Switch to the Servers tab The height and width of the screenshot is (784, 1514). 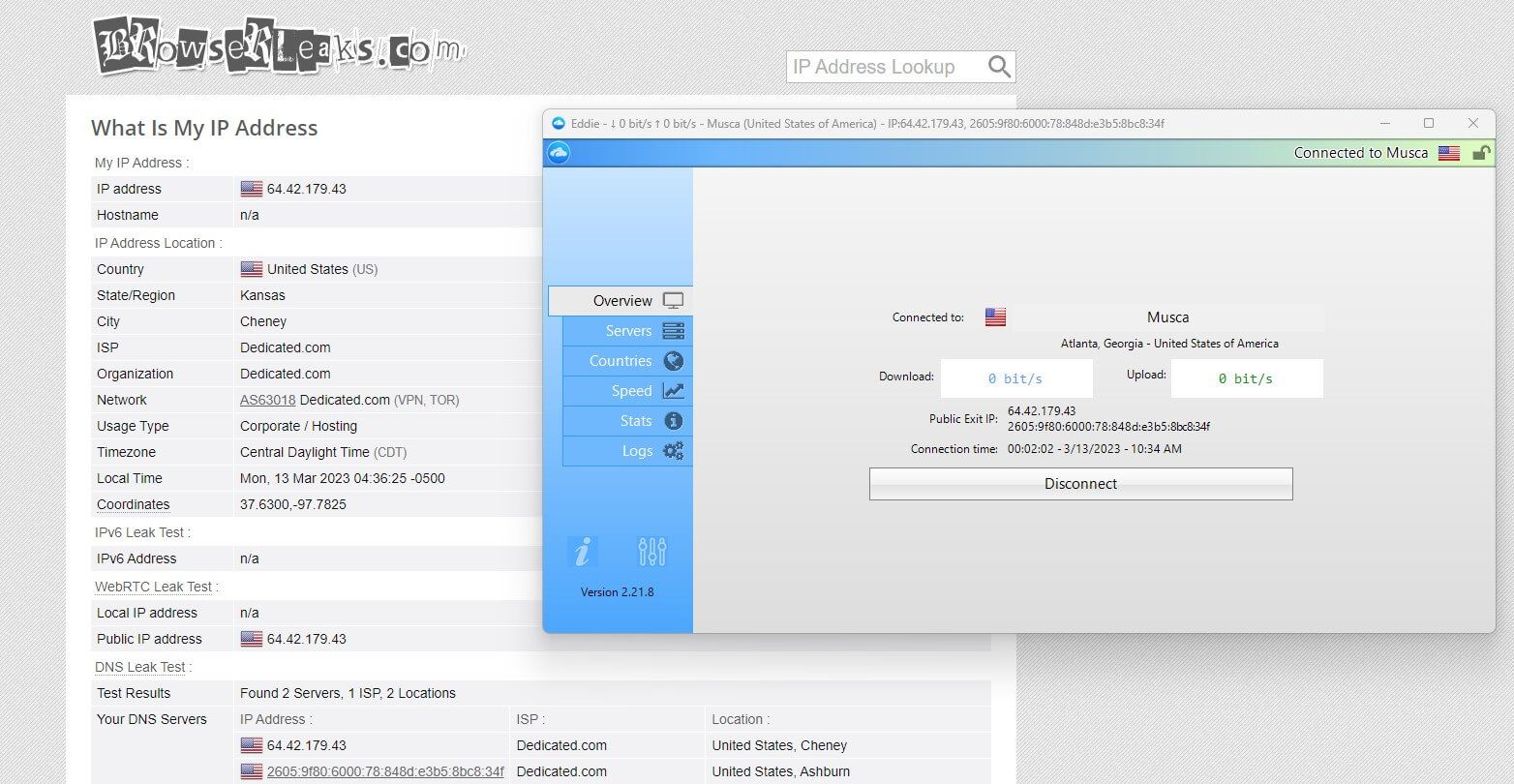627,331
